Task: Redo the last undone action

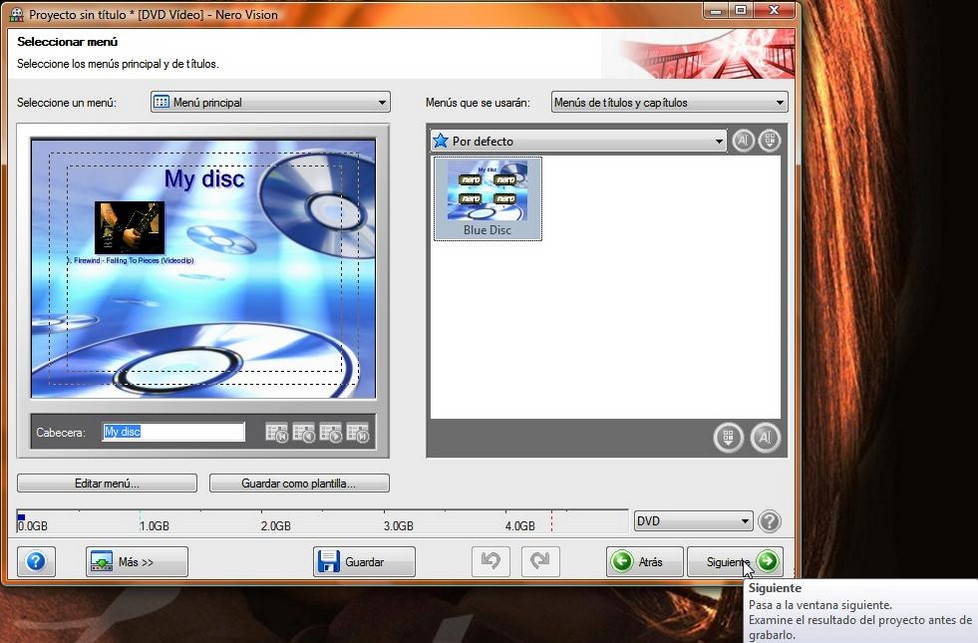Action: click(540, 561)
